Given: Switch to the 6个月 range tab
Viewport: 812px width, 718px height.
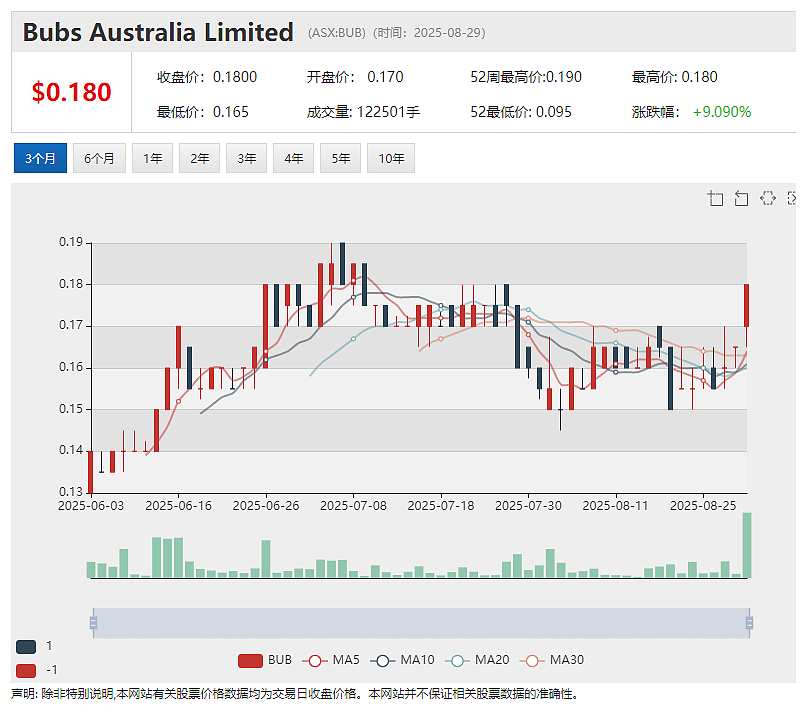Looking at the screenshot, I should (x=99, y=158).
